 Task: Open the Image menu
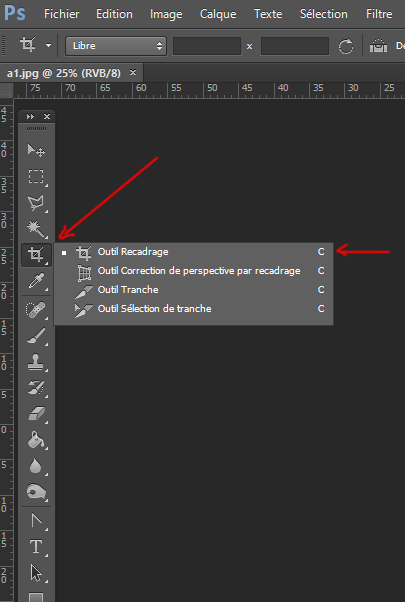(x=166, y=15)
